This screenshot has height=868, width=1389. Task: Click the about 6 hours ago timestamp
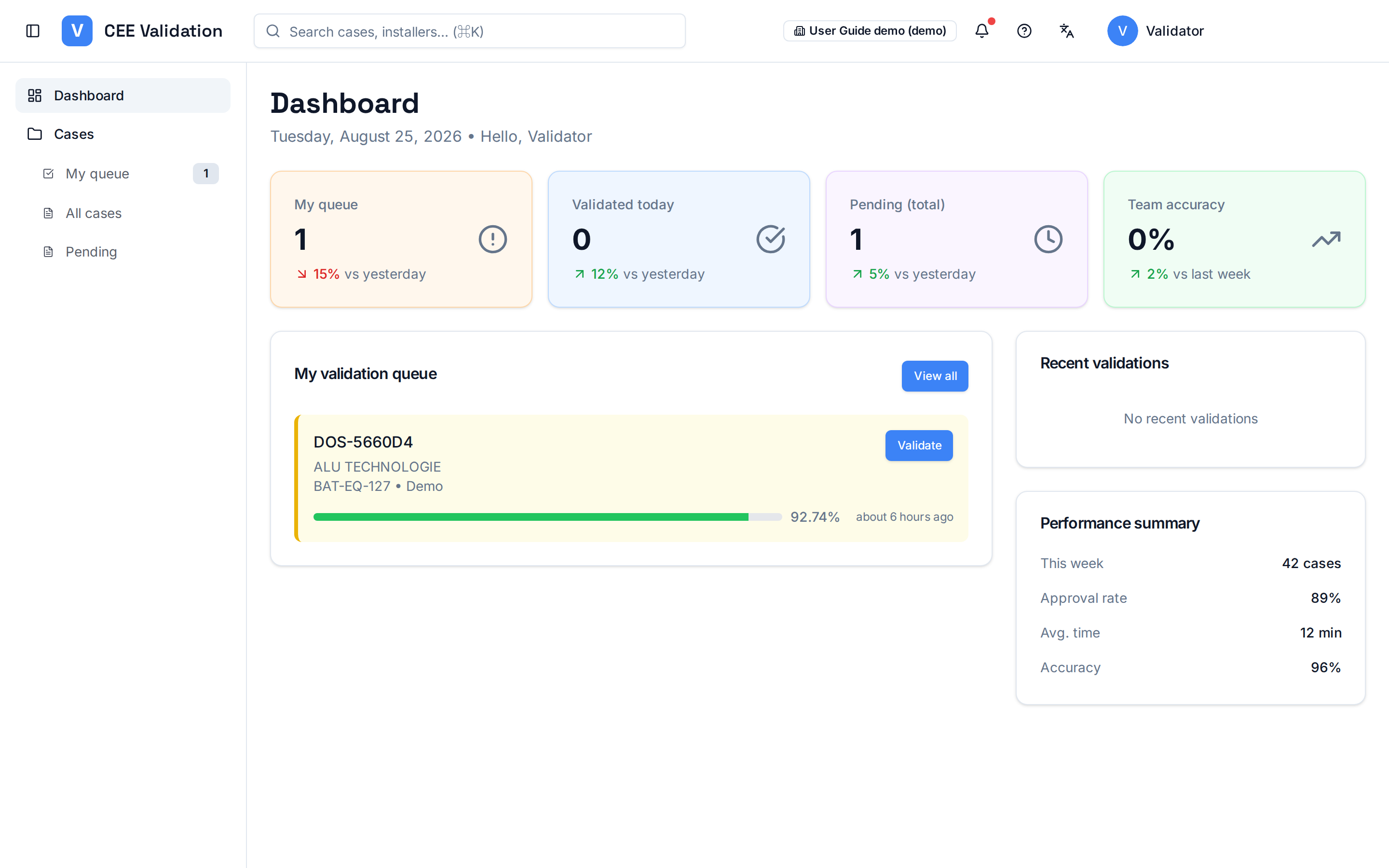click(905, 516)
